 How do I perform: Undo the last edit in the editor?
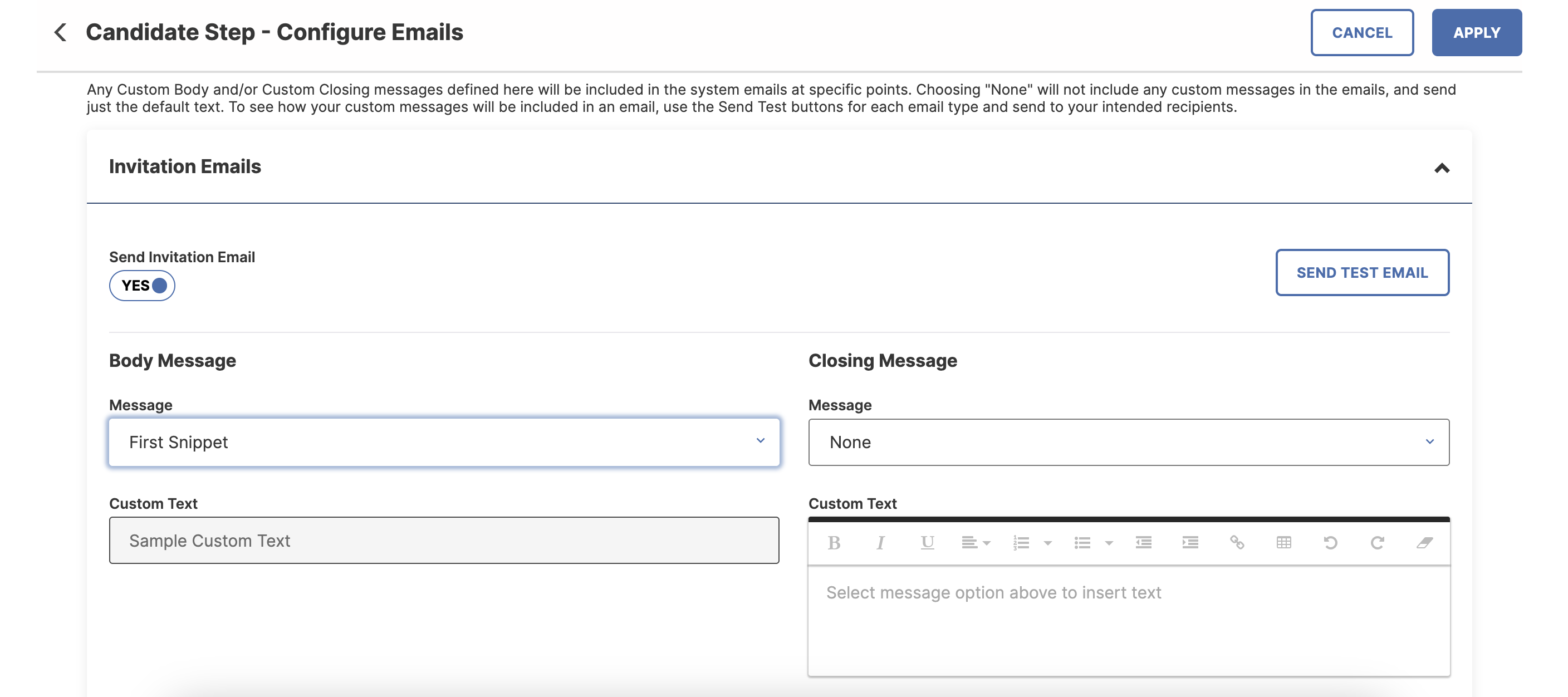coord(1331,542)
